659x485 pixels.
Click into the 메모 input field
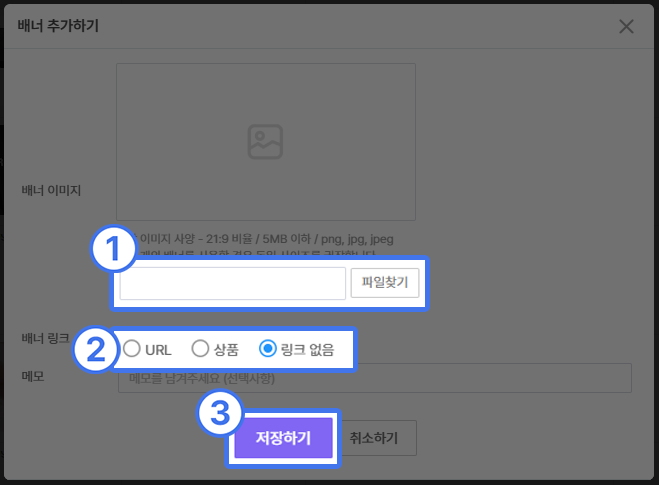pos(374,379)
